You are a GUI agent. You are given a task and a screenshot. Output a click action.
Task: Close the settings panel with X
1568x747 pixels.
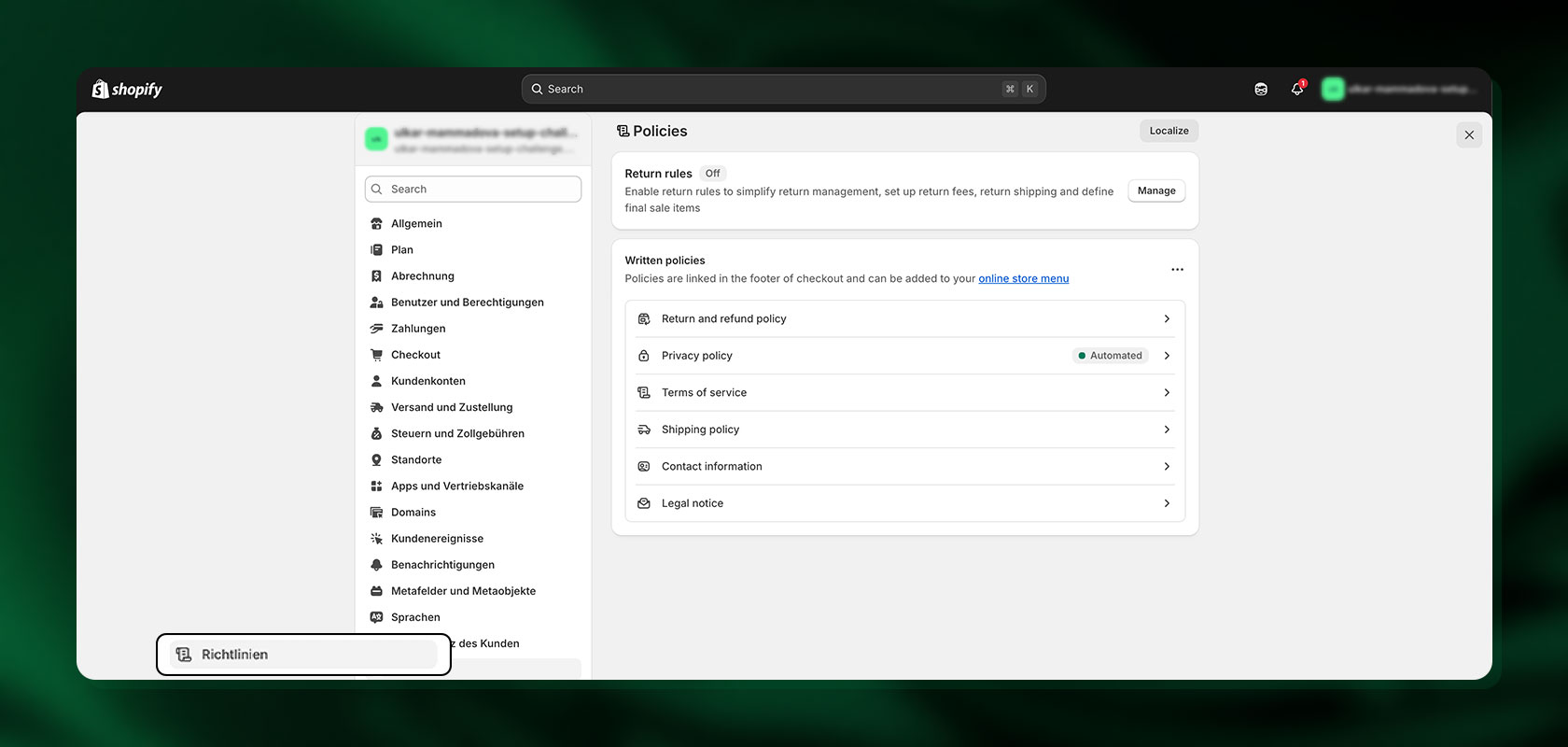pos(1469,135)
